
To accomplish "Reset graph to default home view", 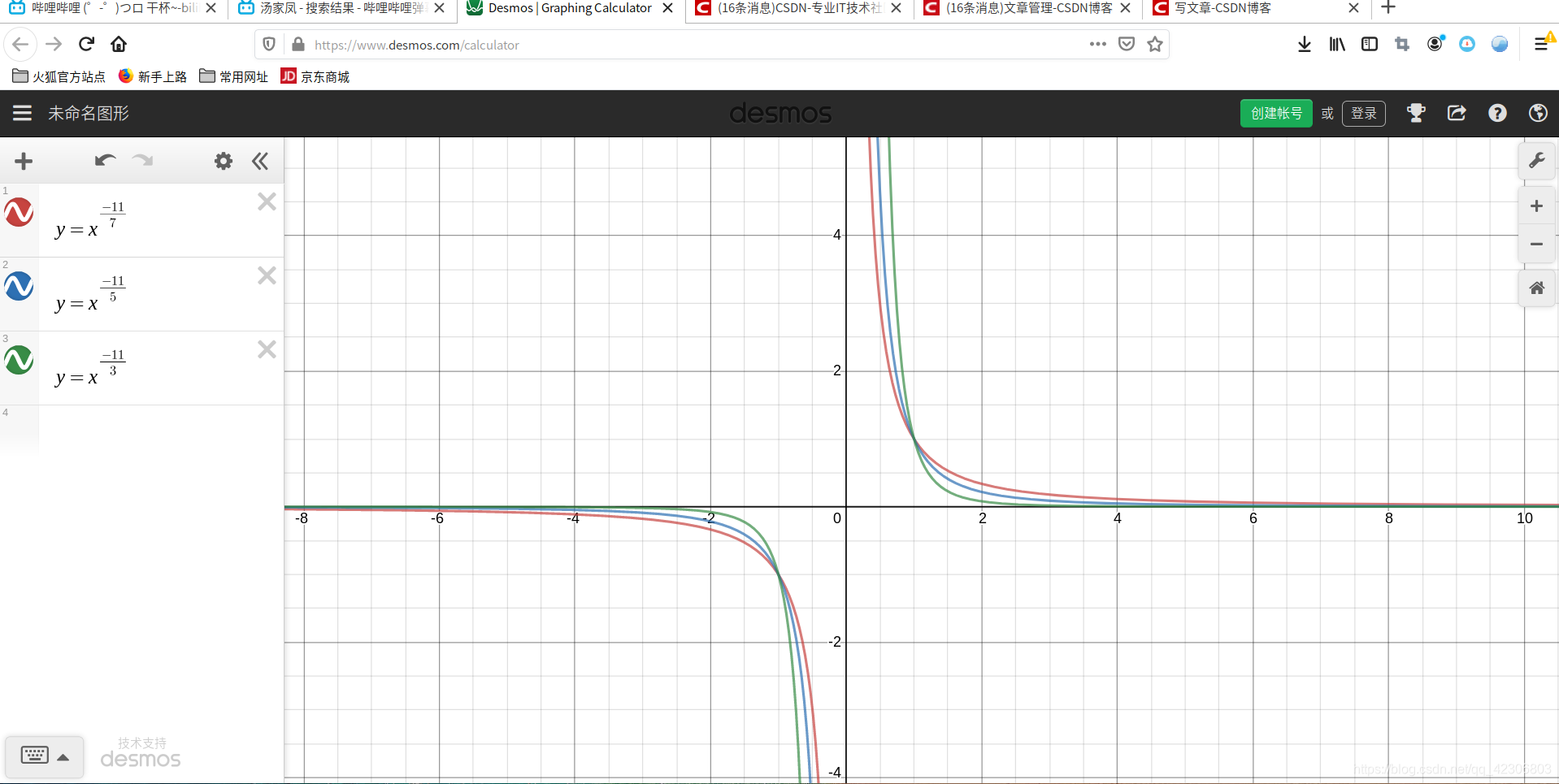I will tap(1537, 288).
